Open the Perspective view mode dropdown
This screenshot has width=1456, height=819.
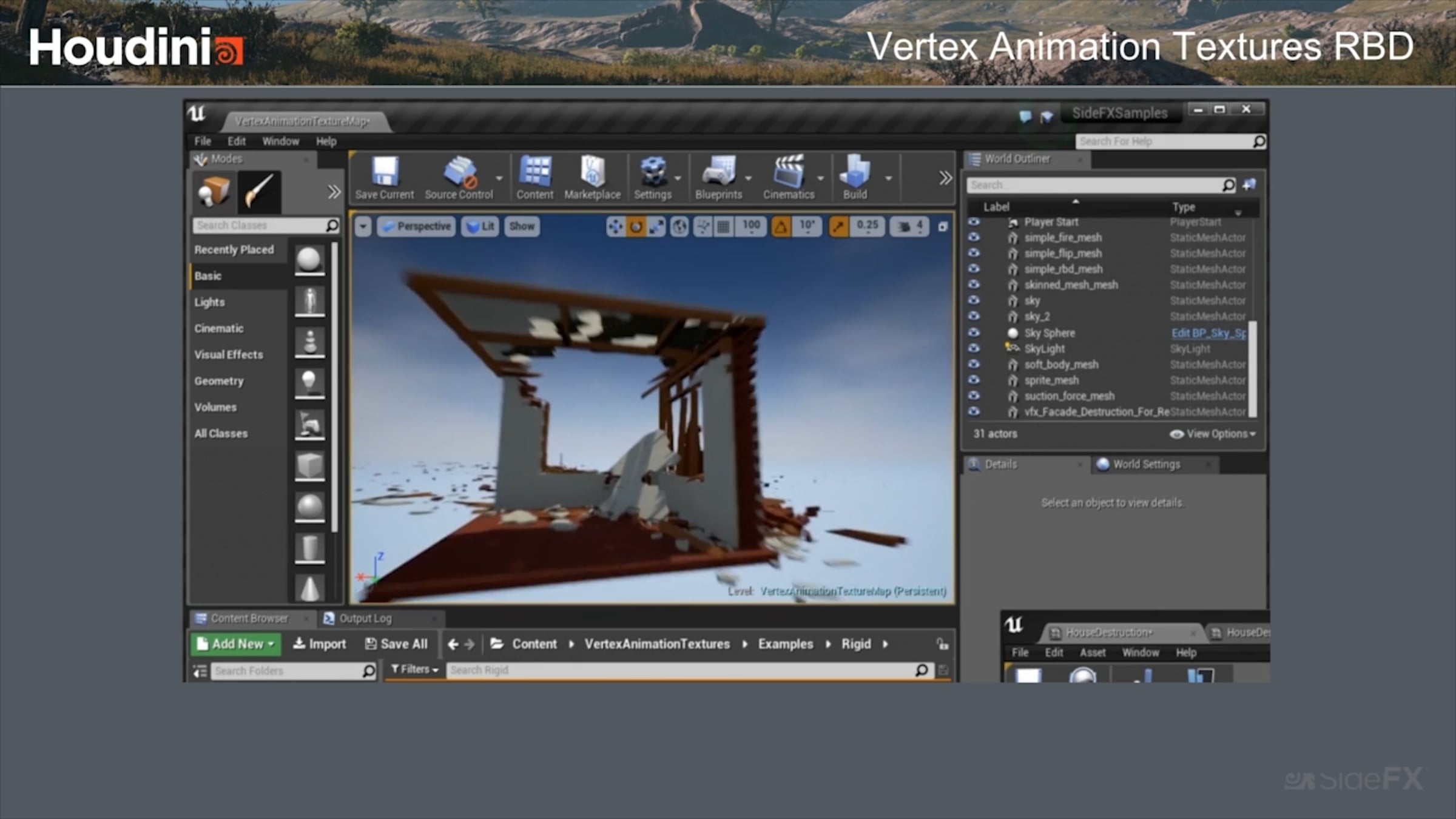coord(417,226)
